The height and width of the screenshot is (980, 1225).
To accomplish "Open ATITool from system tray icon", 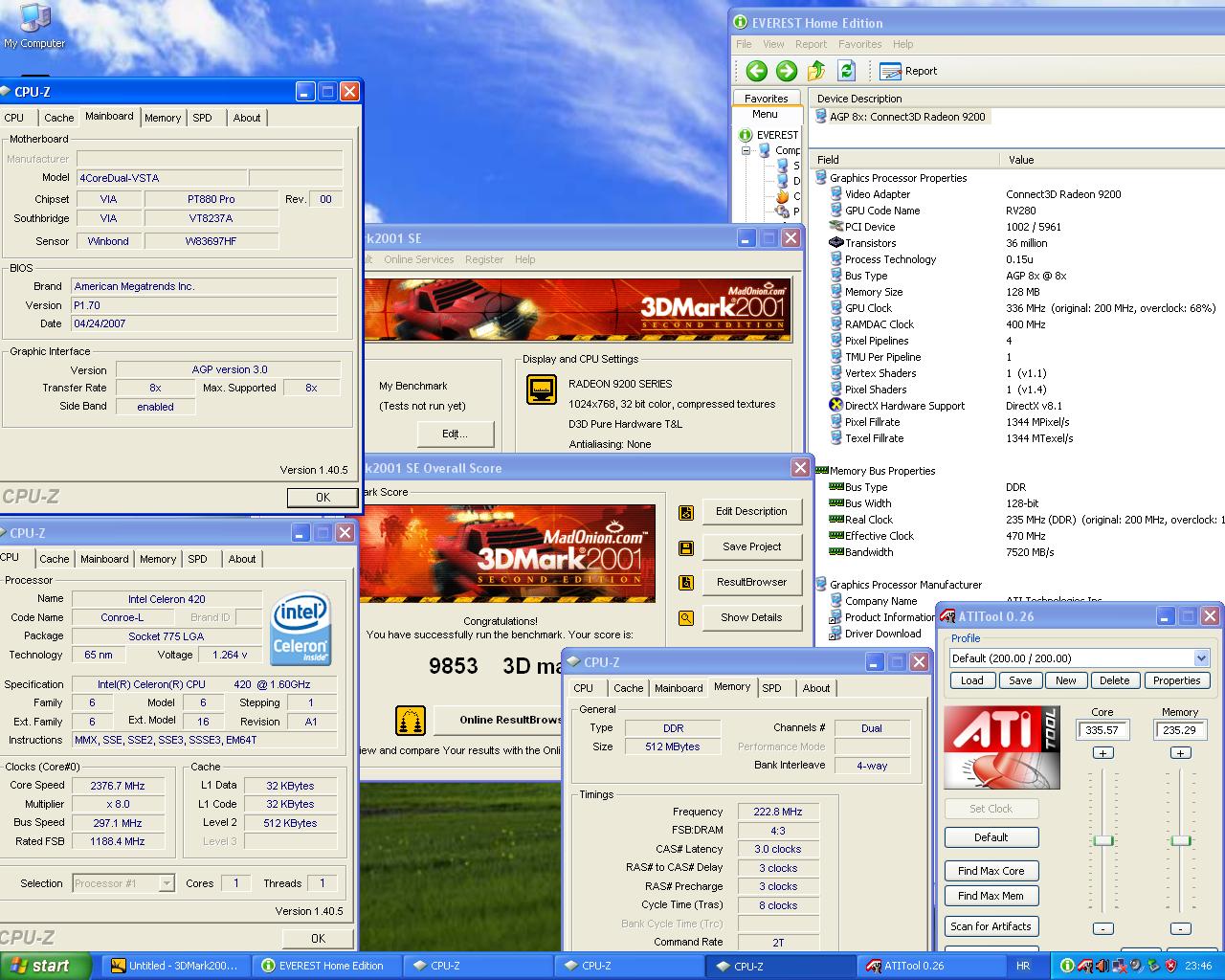I will tap(1084, 966).
